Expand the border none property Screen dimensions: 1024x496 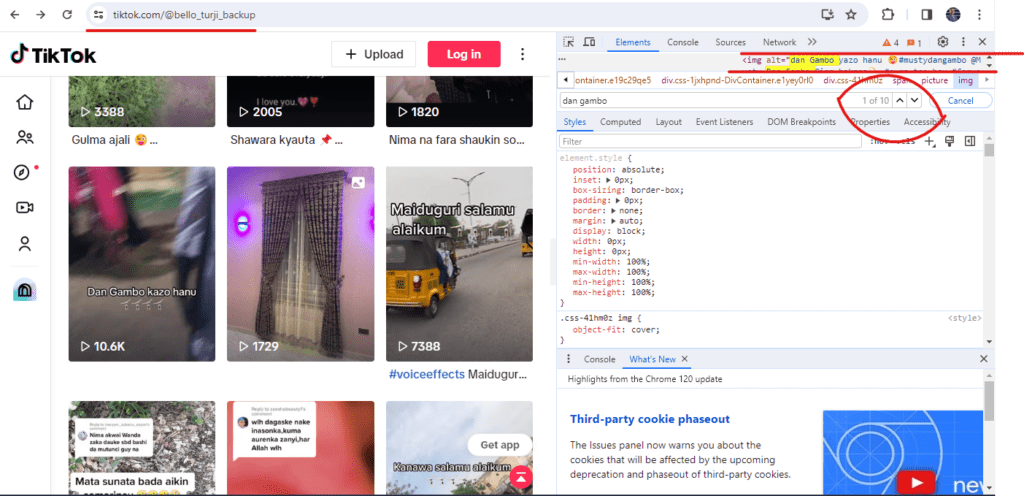614,211
